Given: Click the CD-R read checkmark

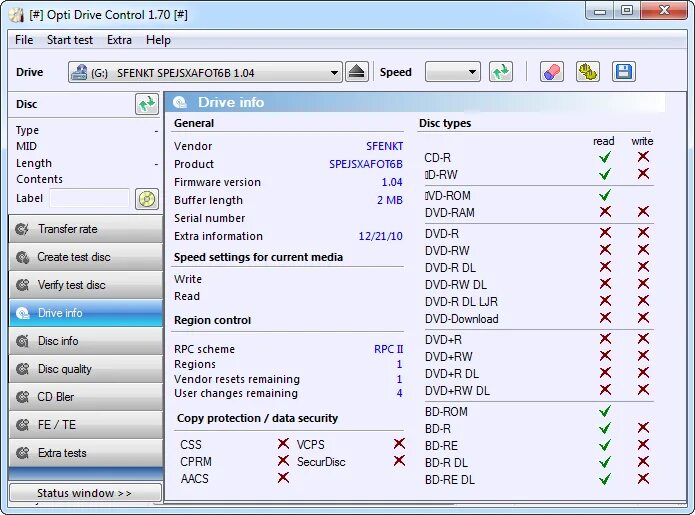Looking at the screenshot, I should click(x=605, y=157).
